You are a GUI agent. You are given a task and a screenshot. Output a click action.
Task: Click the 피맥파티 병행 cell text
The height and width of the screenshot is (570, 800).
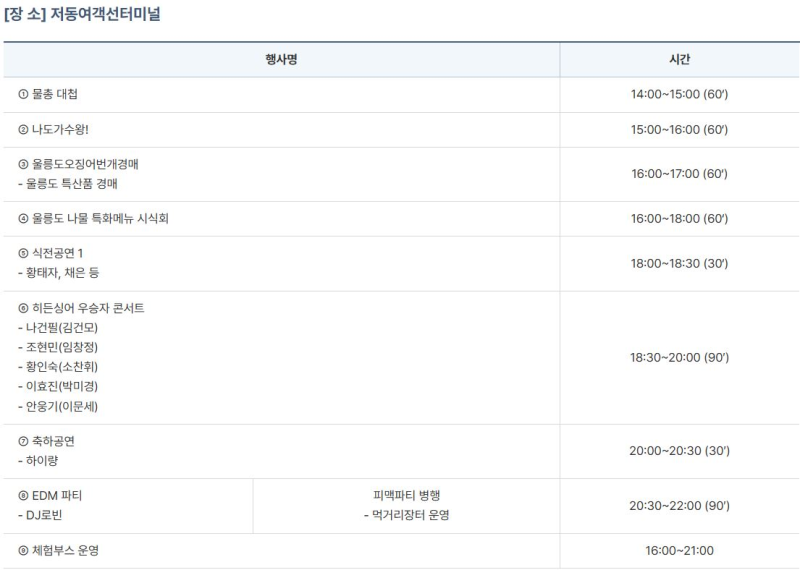pos(406,495)
